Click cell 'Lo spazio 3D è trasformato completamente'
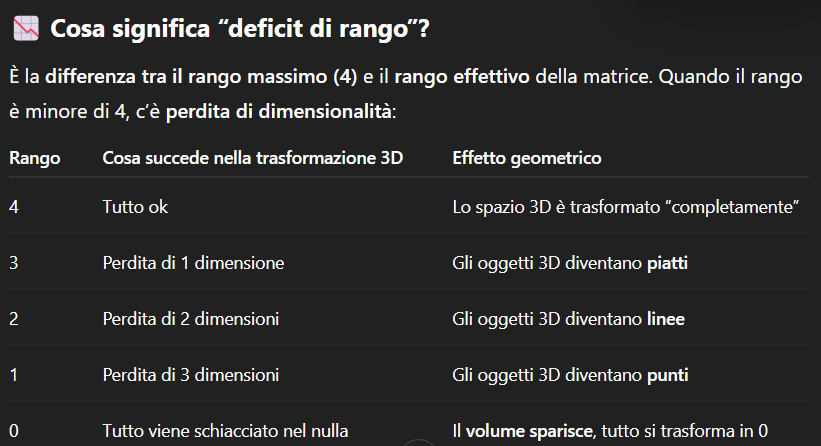 [626, 207]
